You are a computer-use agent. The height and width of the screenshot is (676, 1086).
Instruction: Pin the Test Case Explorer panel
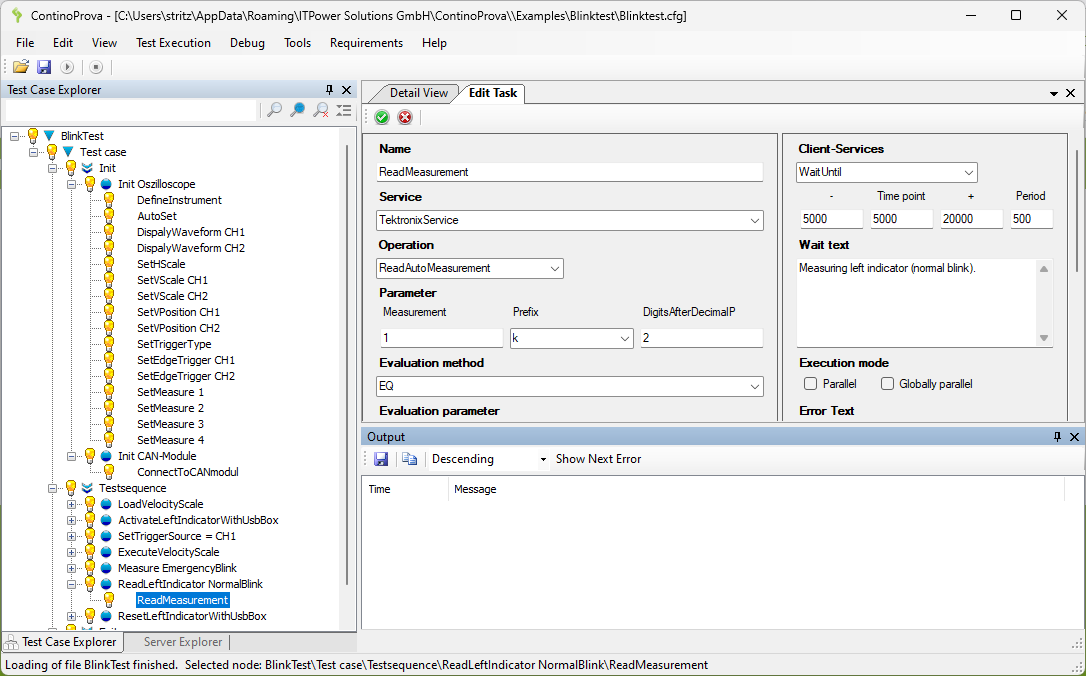[330, 90]
